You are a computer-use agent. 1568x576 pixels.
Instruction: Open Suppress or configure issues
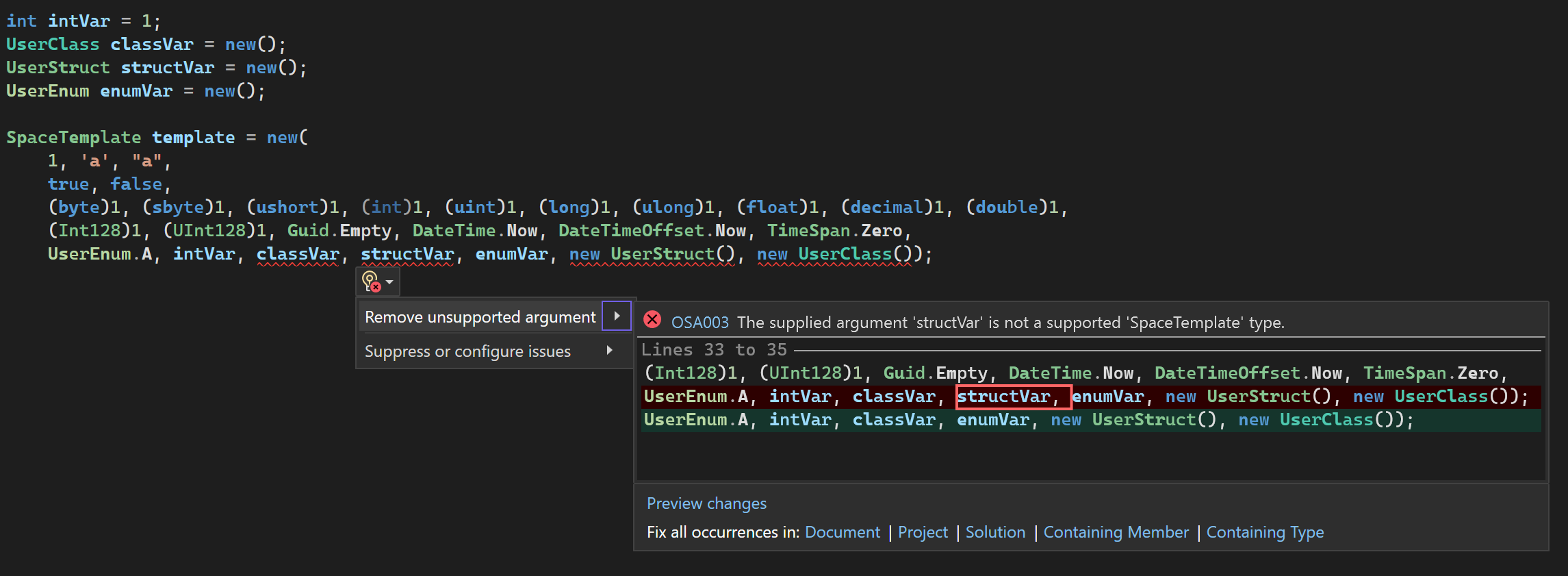click(x=467, y=351)
